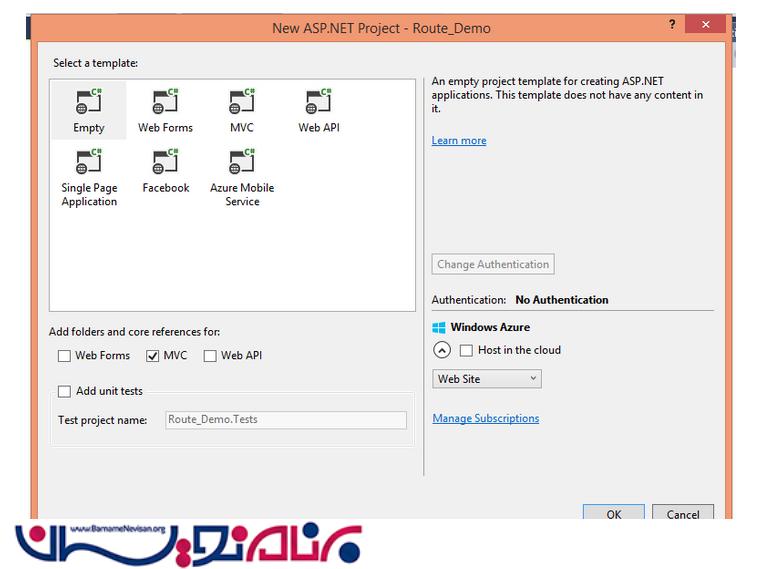Select the Empty project template icon

coord(89,103)
